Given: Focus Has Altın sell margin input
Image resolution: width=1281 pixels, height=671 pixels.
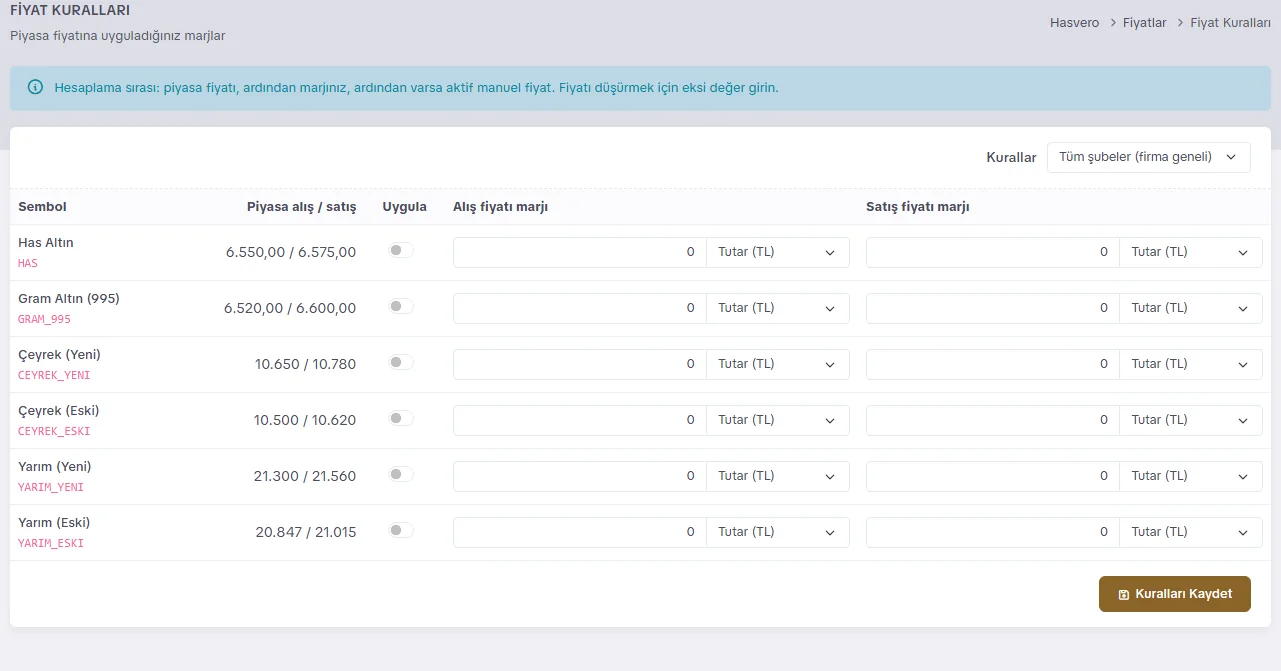Looking at the screenshot, I should 993,252.
